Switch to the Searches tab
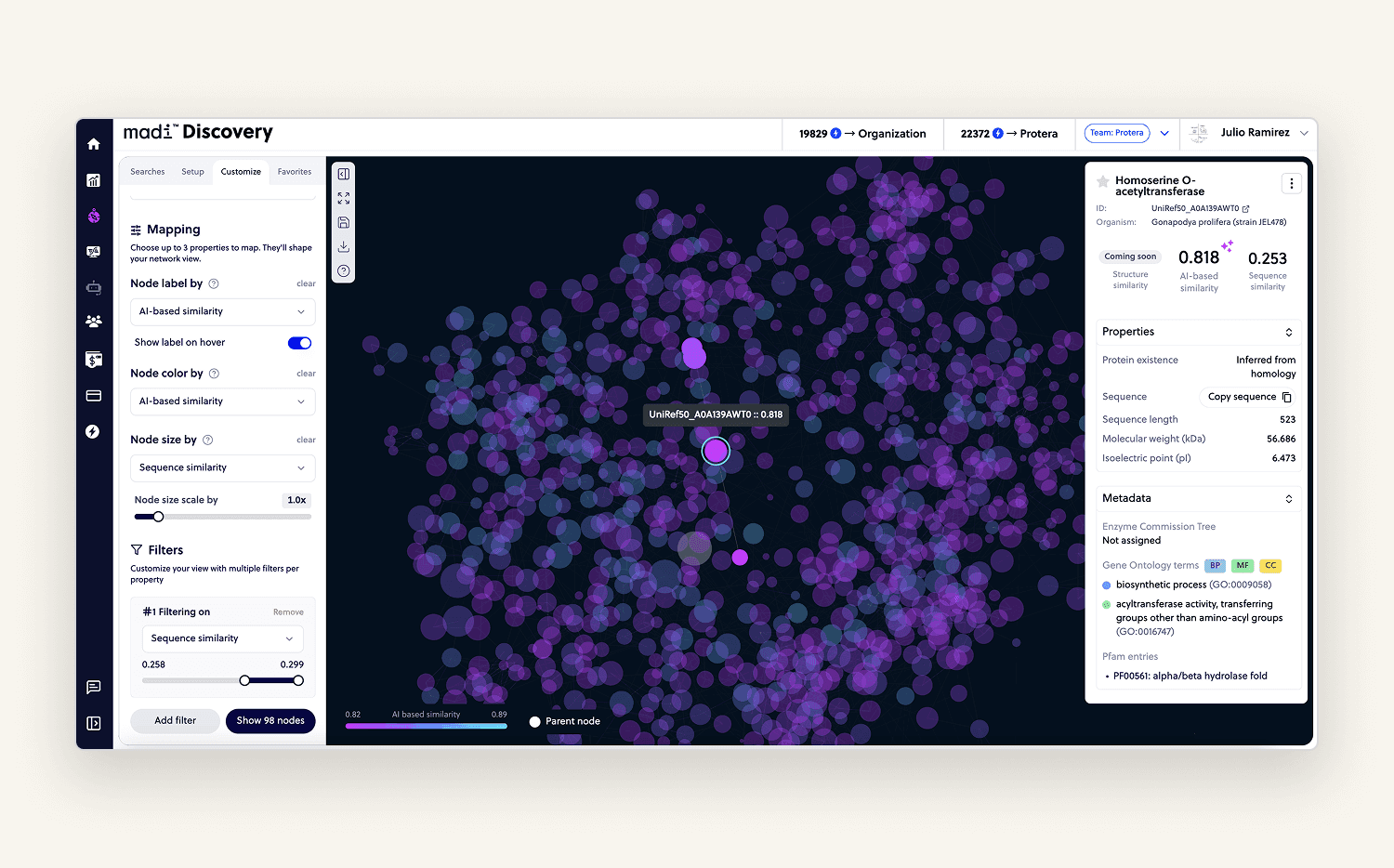This screenshot has width=1394, height=868. coord(148,172)
